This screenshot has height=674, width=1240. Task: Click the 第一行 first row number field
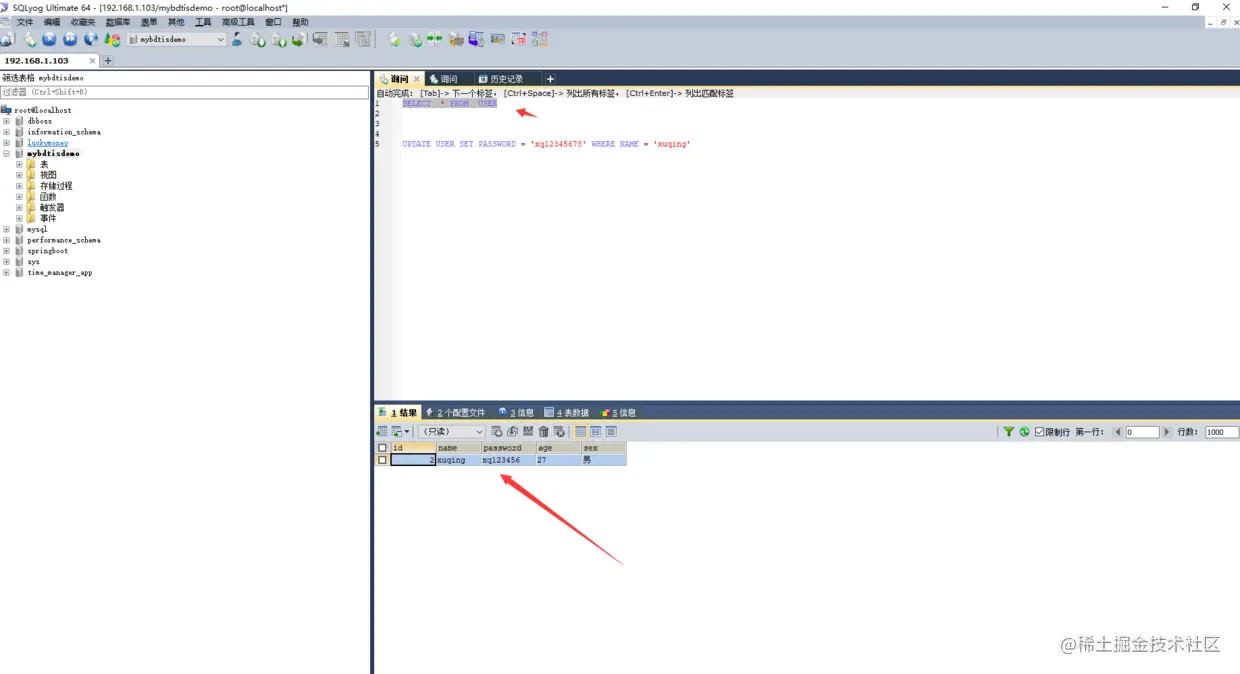click(1142, 432)
